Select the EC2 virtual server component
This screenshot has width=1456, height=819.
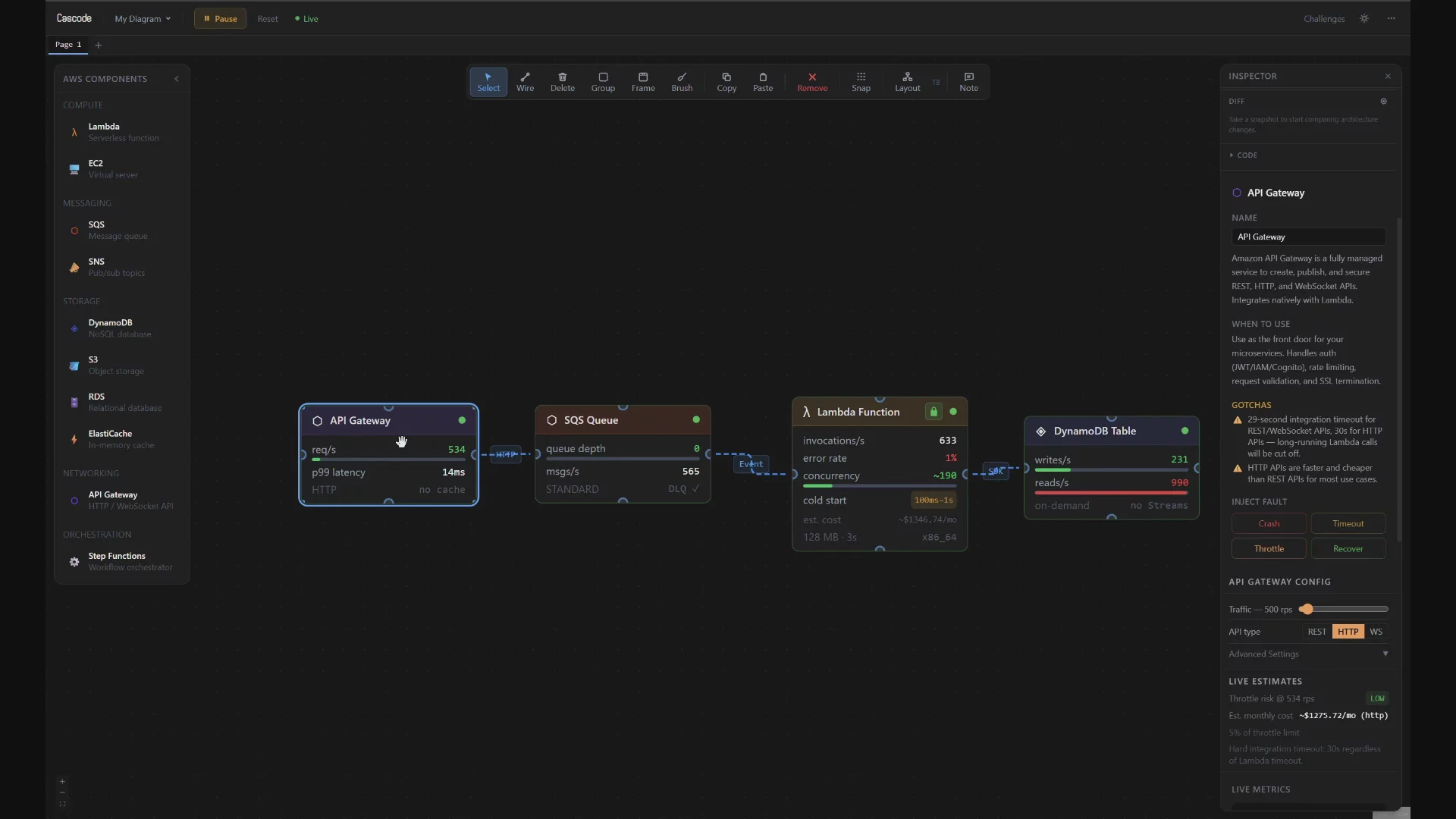click(x=122, y=169)
